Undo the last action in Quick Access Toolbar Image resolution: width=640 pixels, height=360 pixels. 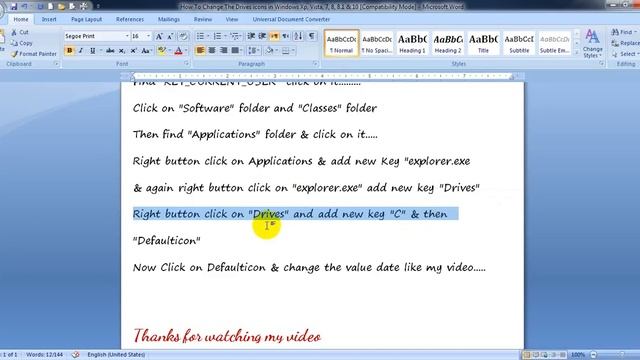(x=24, y=7)
